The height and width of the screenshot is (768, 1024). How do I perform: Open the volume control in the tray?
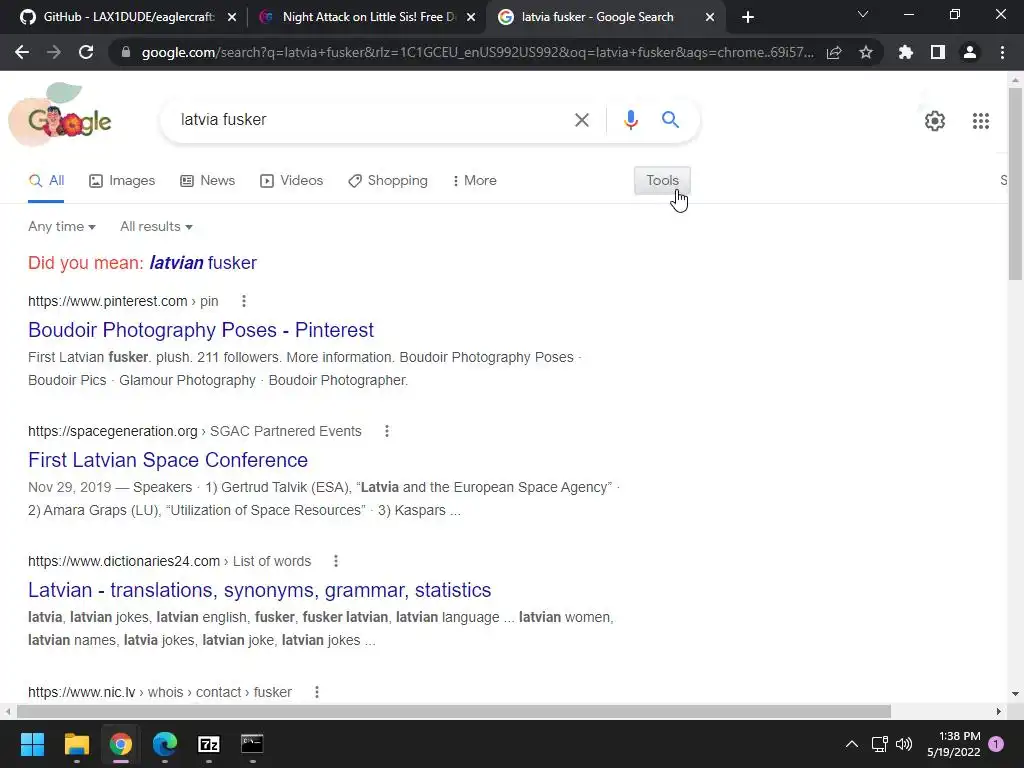[904, 744]
